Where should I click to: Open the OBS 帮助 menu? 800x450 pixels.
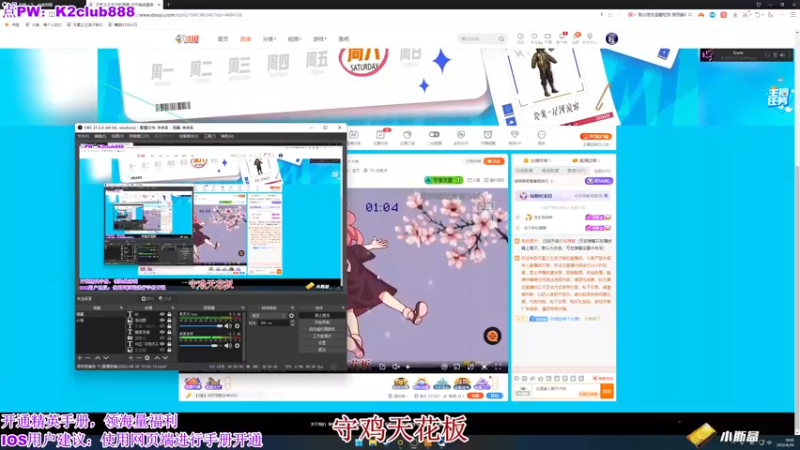228,136
